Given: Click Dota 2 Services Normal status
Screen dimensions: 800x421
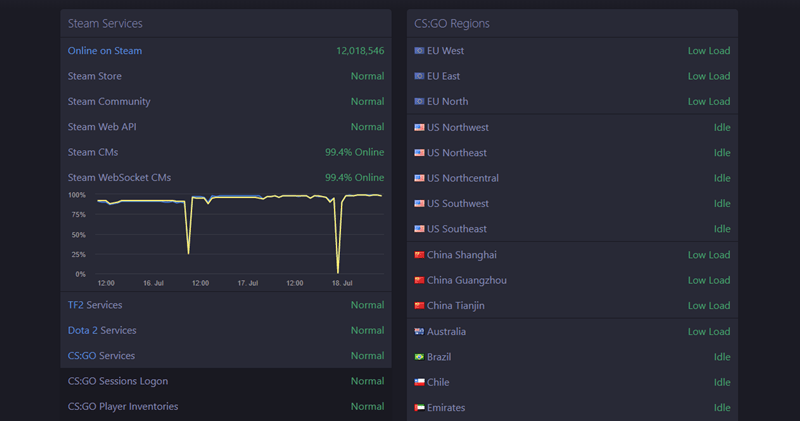Looking at the screenshot, I should 367,330.
